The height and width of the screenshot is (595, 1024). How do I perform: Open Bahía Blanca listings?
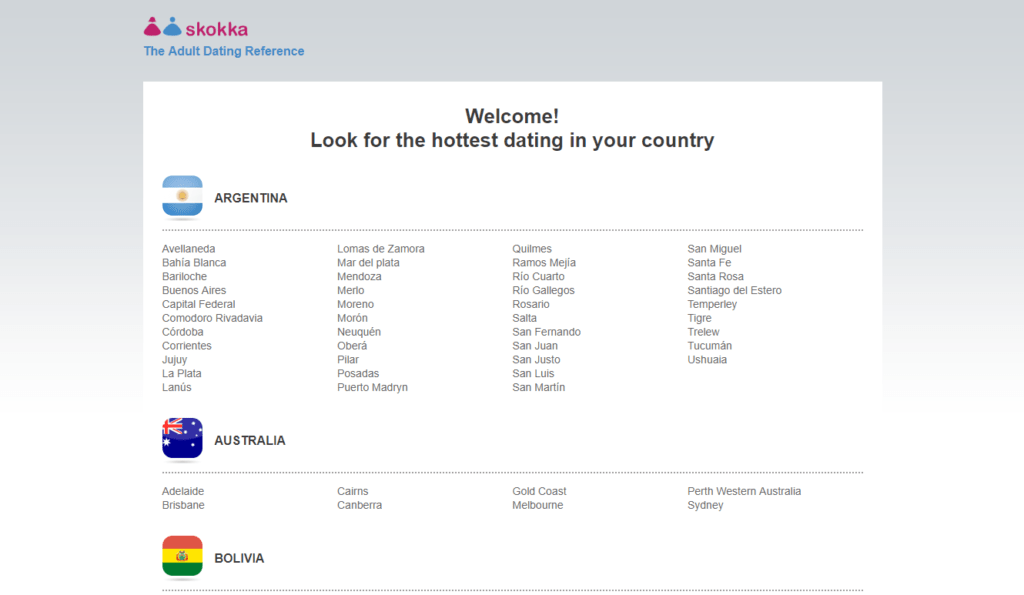pyautogui.click(x=194, y=263)
